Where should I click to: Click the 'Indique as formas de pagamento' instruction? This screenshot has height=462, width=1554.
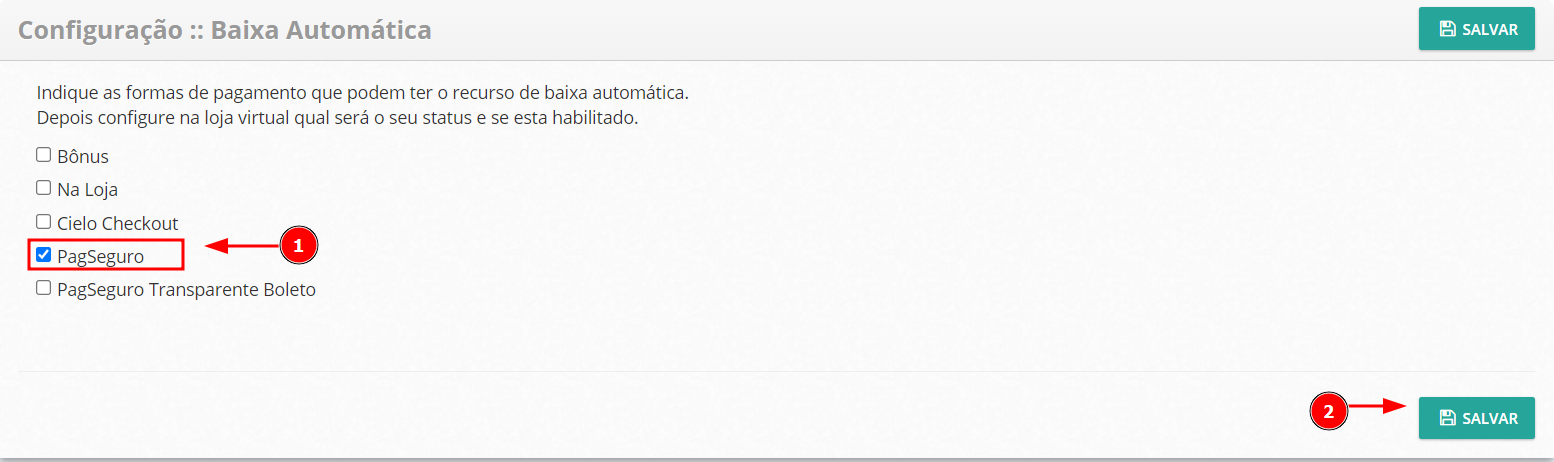[363, 93]
